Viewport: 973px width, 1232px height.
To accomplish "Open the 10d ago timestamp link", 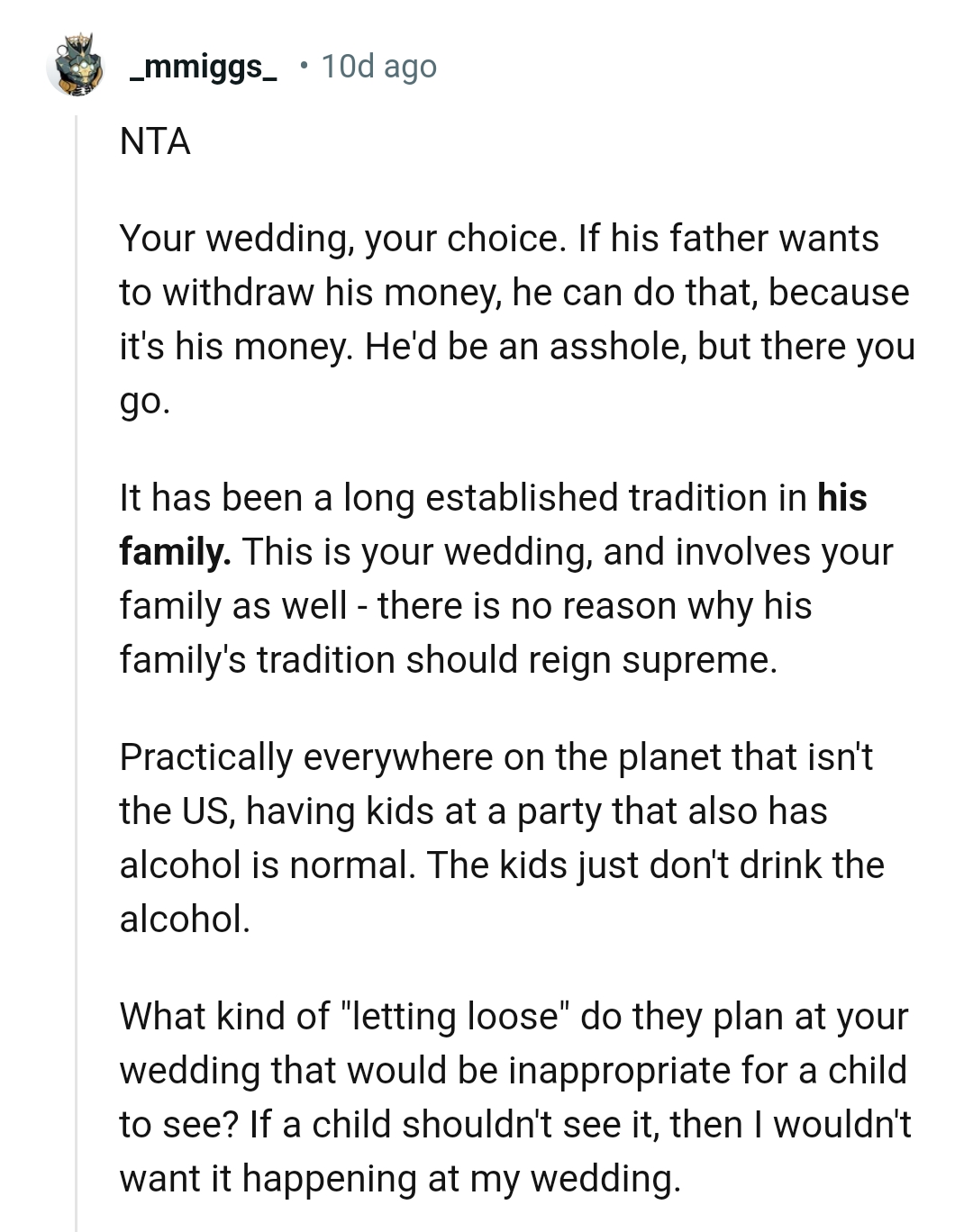I will pyautogui.click(x=378, y=65).
